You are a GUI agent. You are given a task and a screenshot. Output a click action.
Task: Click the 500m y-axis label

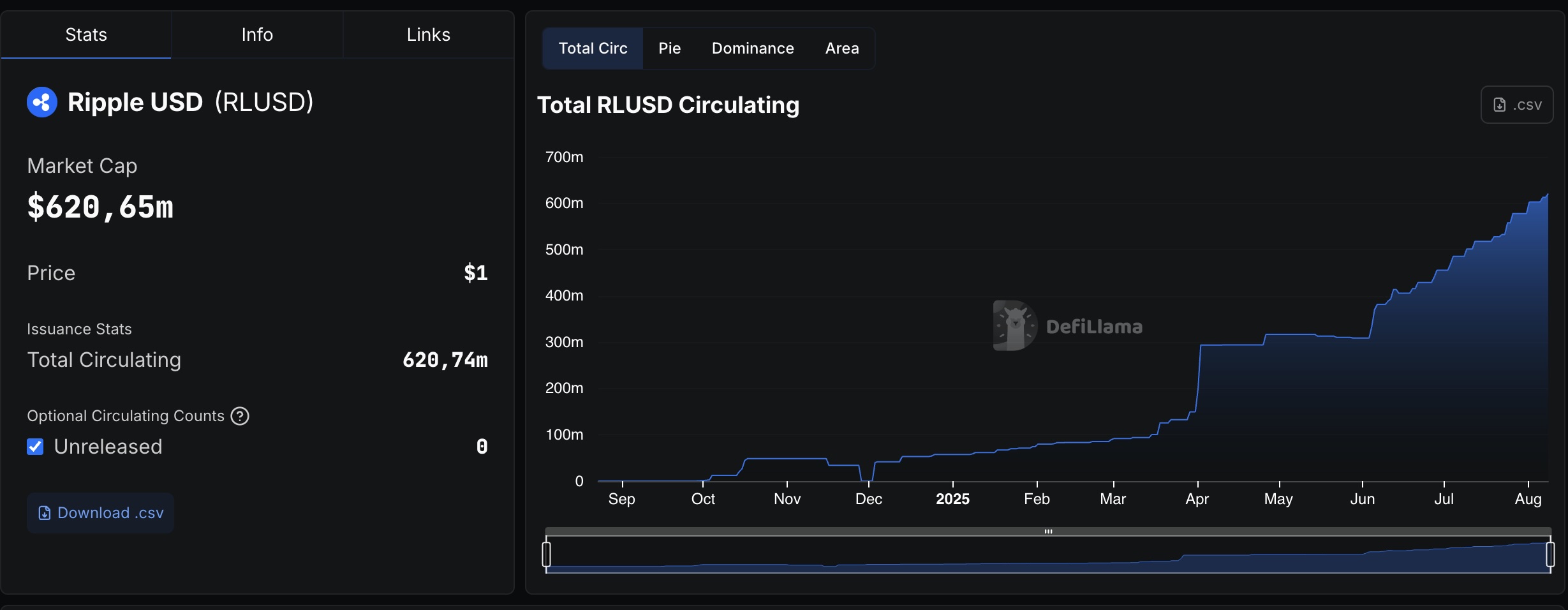564,249
